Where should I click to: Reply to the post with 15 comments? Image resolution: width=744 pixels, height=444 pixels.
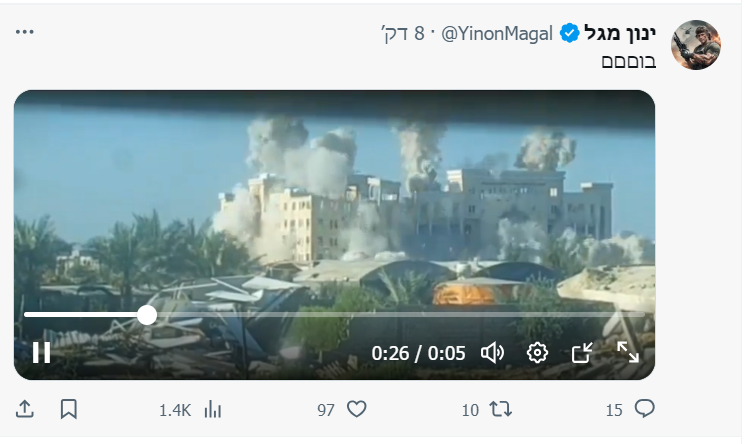(645, 409)
